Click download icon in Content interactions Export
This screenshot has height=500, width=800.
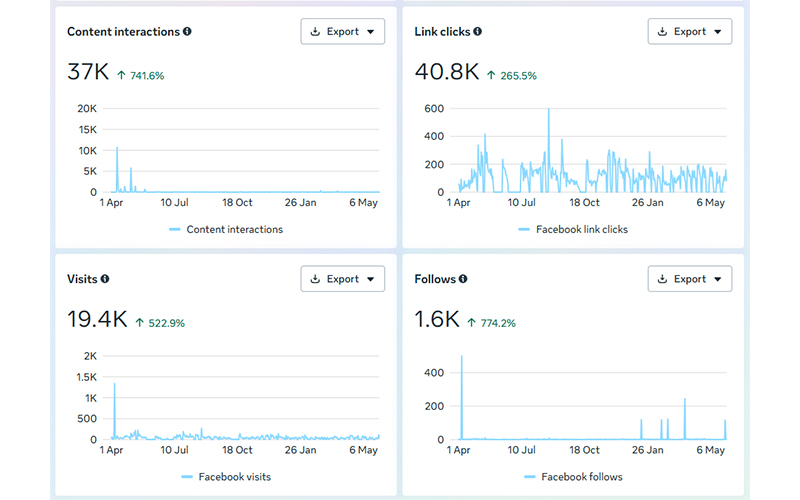[315, 32]
